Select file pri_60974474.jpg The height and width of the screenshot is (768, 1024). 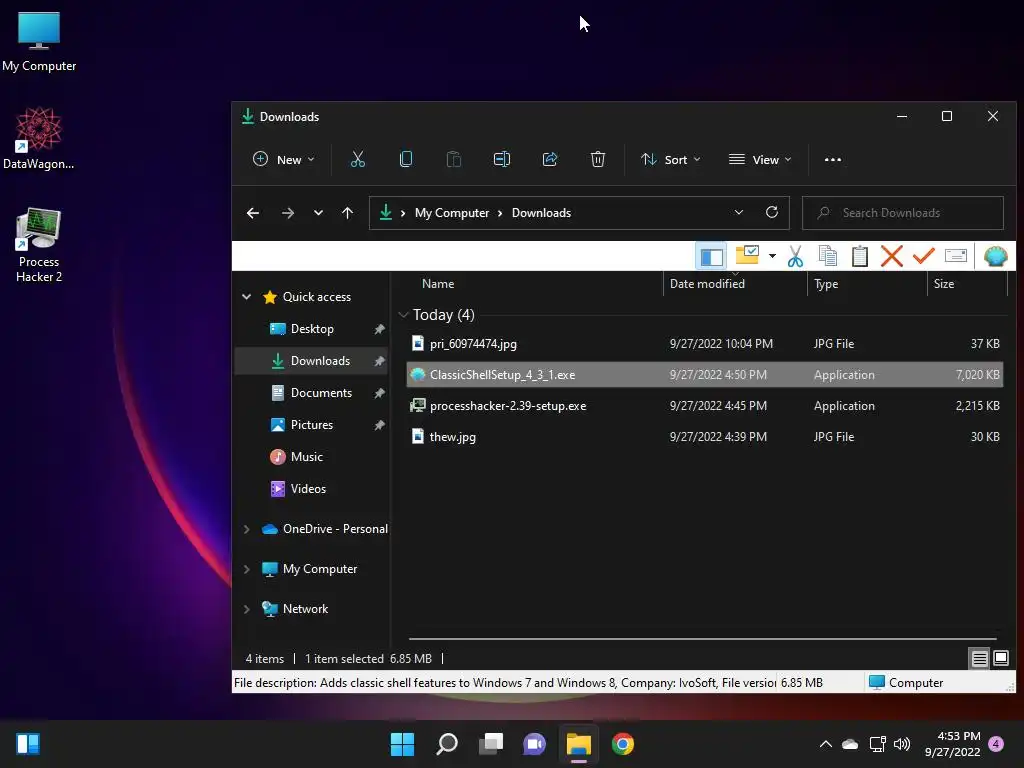point(705,344)
